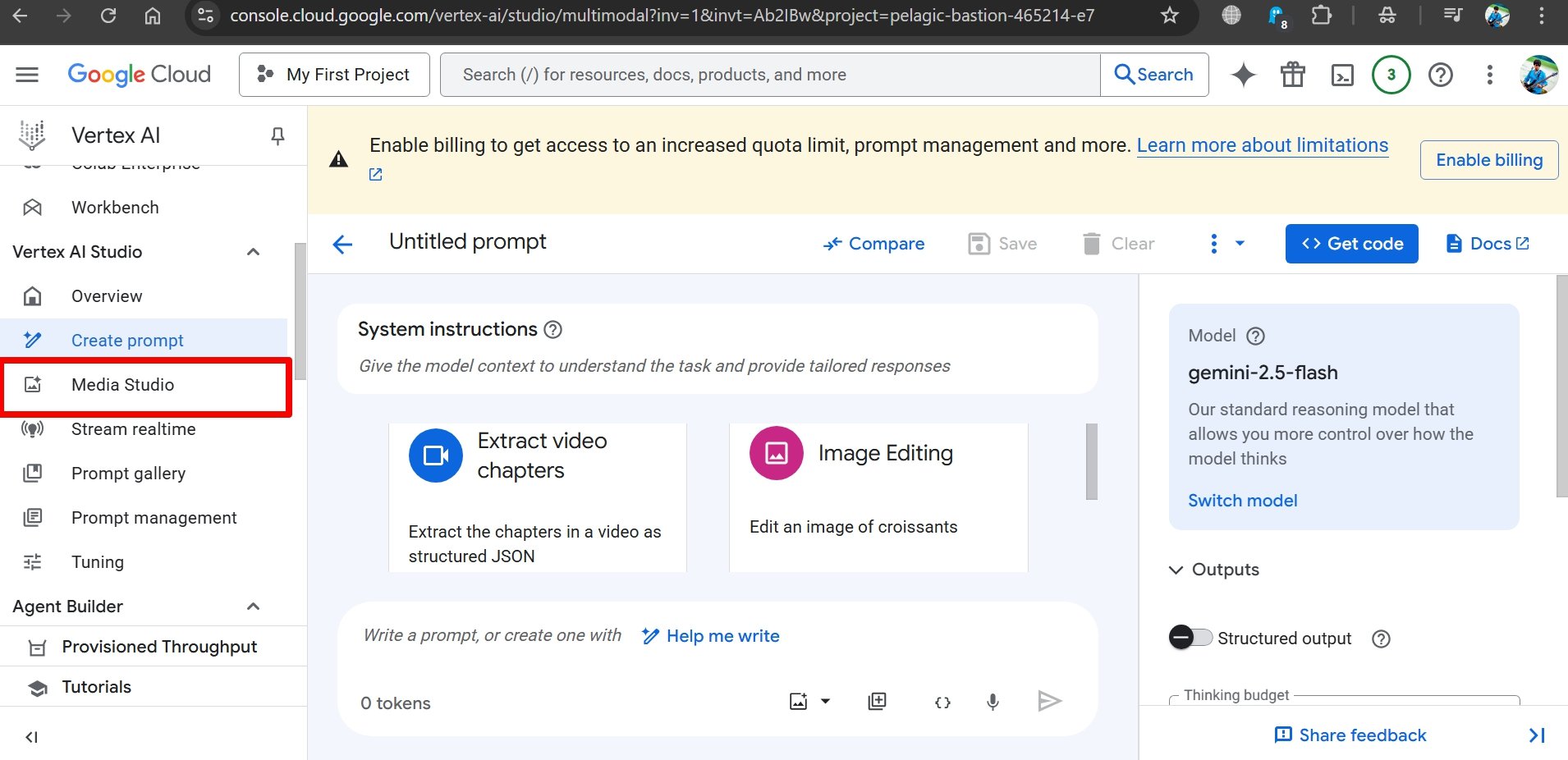Click the Write a prompt field

tap(493, 635)
